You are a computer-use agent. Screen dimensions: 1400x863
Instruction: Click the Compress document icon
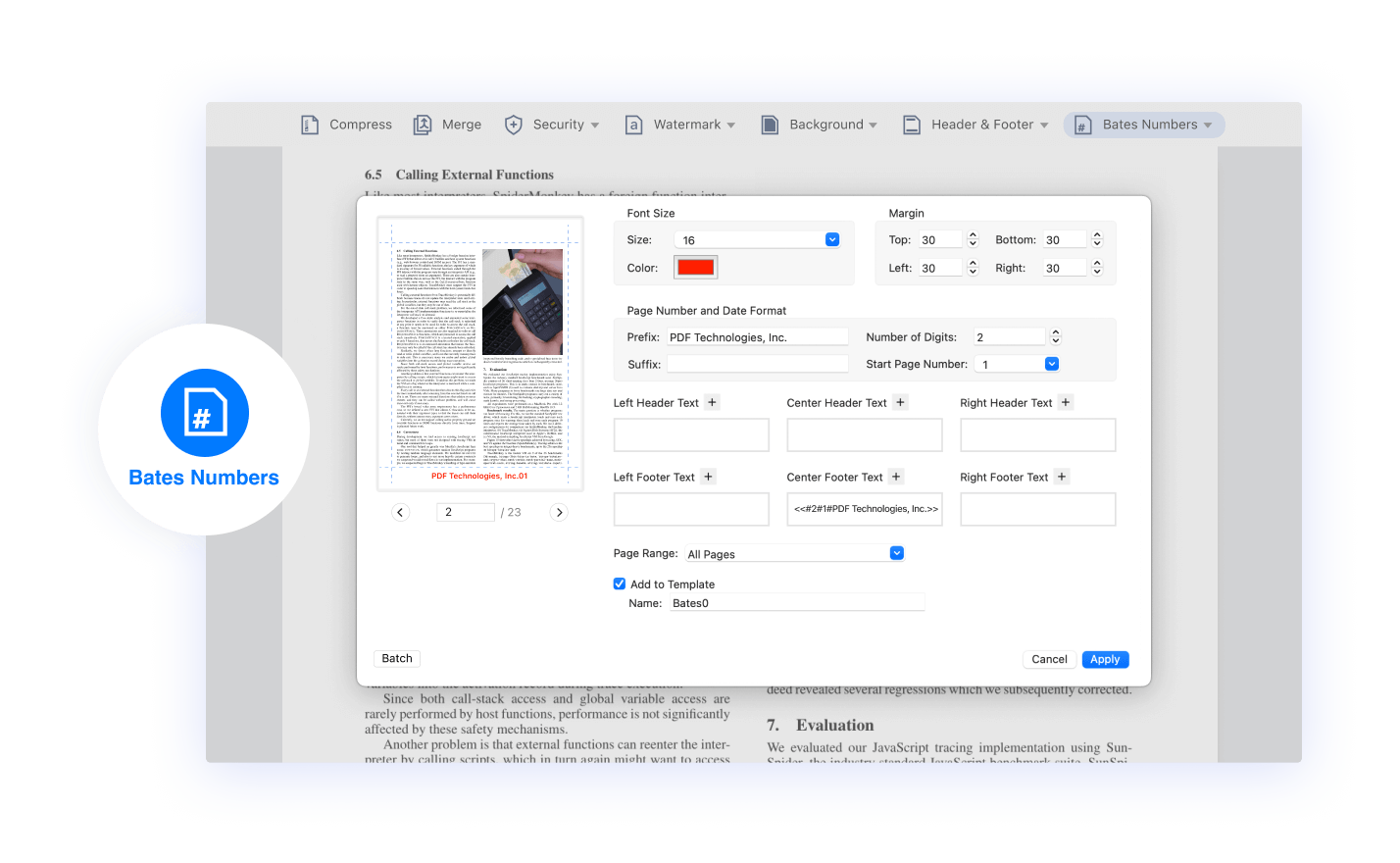[x=310, y=125]
